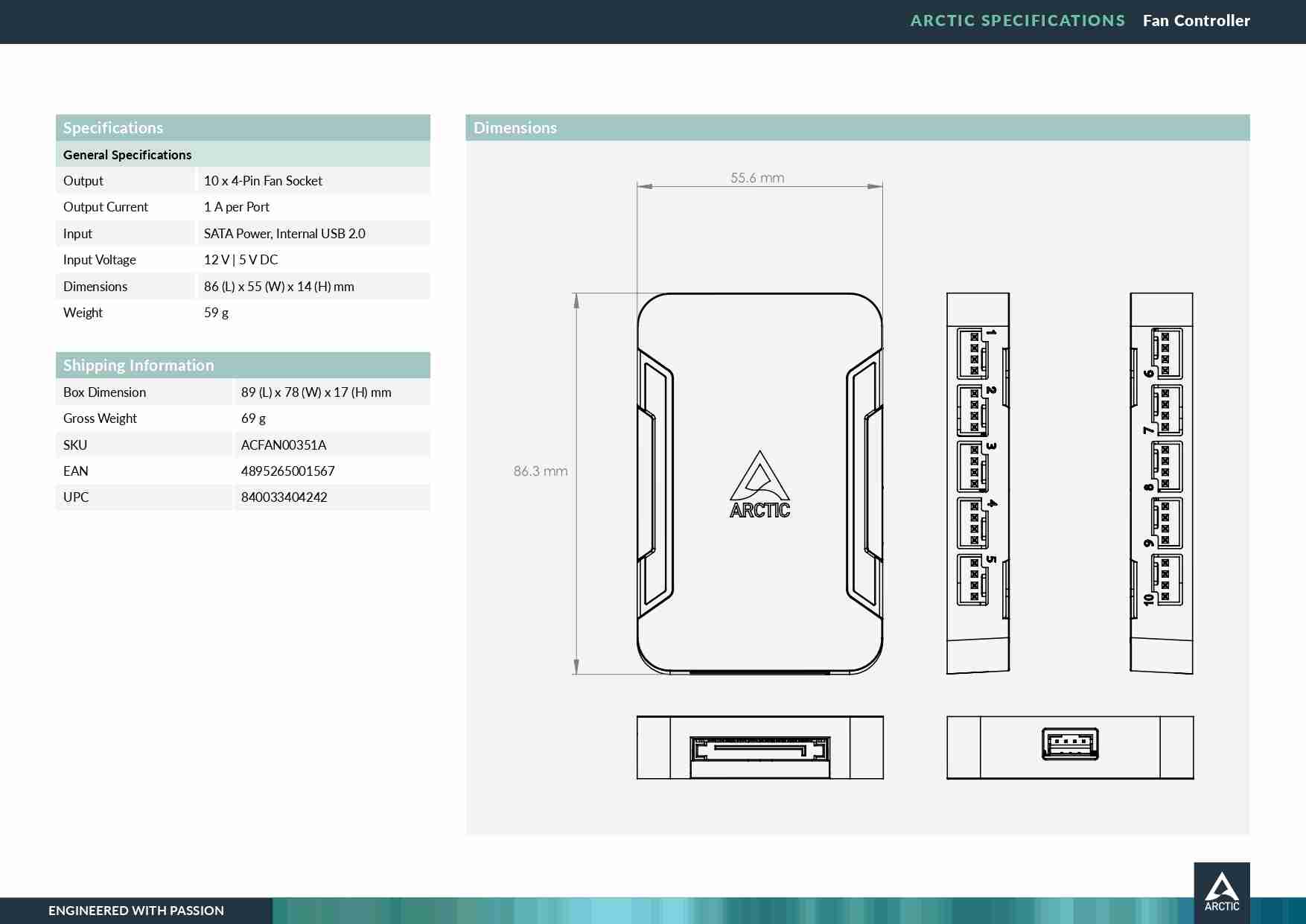Viewport: 1306px width, 924px height.
Task: Click the 'Output Current' row label
Action: [106, 207]
